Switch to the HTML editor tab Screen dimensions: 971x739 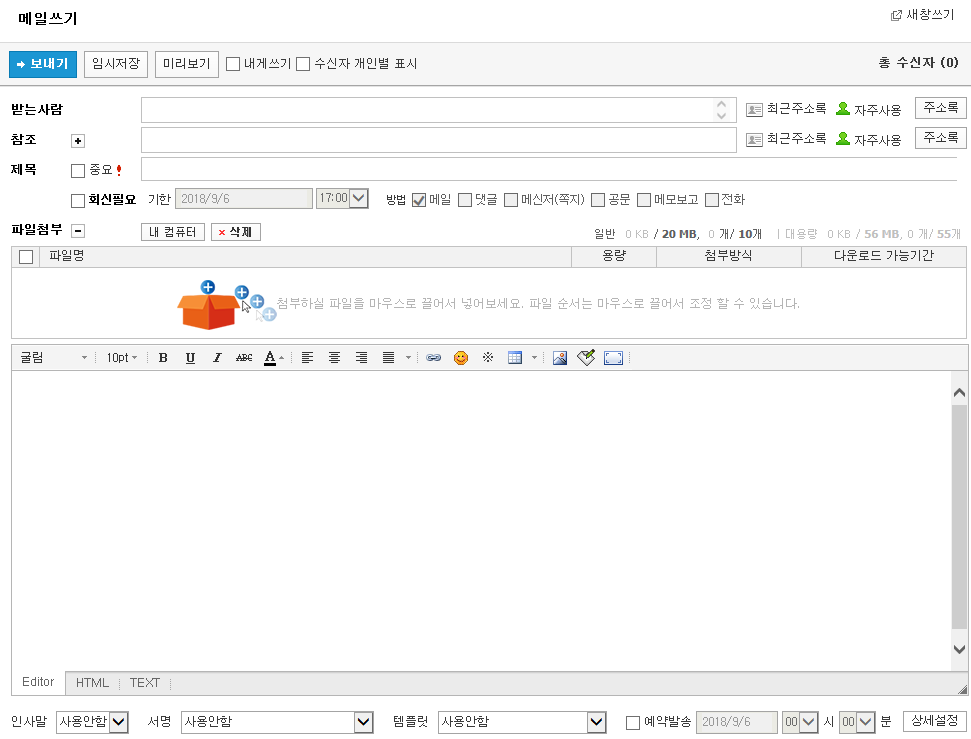92,683
